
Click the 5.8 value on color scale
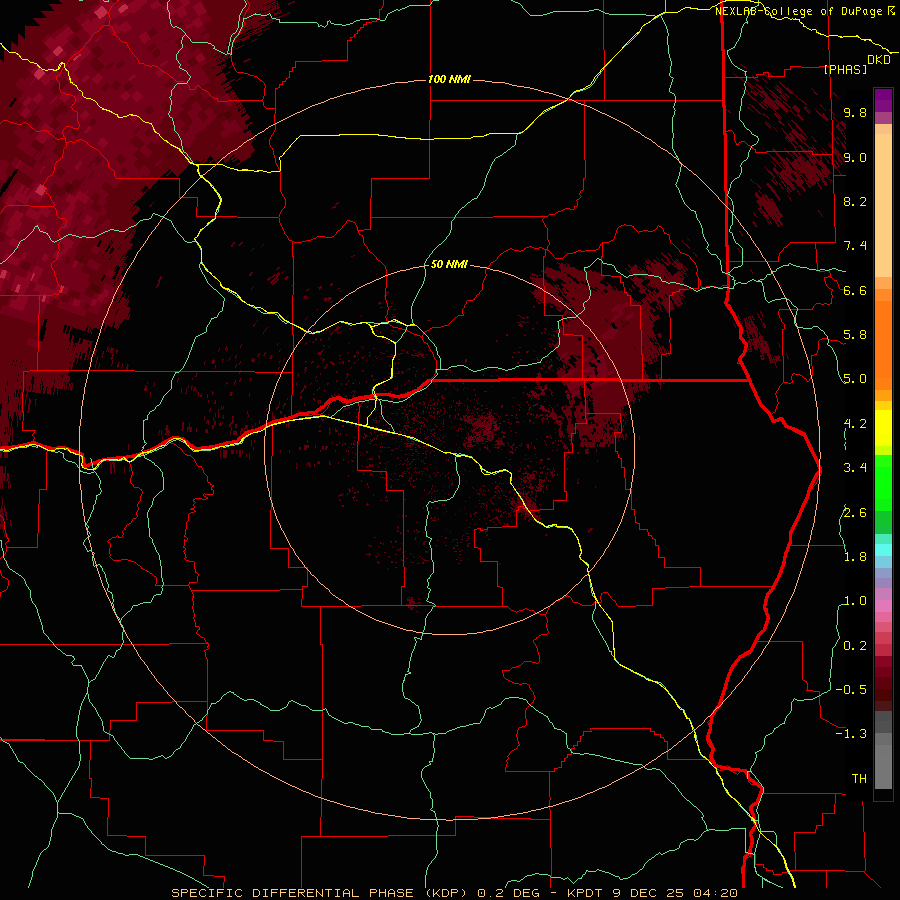[855, 335]
